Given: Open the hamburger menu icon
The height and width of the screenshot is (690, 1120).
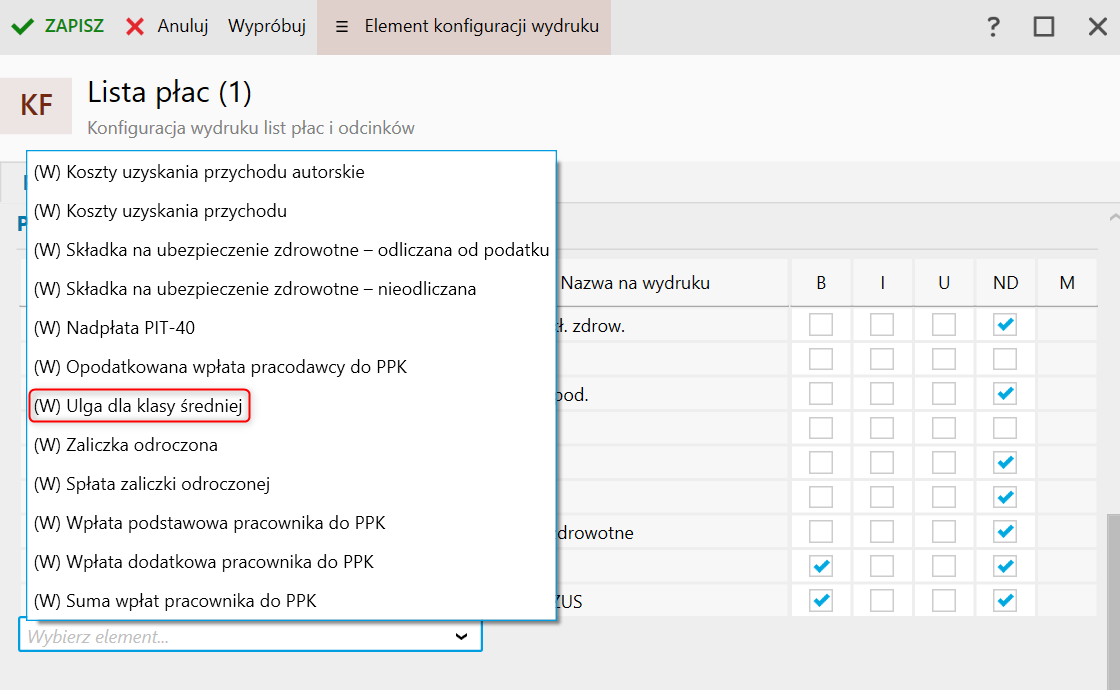Looking at the screenshot, I should click(x=342, y=27).
